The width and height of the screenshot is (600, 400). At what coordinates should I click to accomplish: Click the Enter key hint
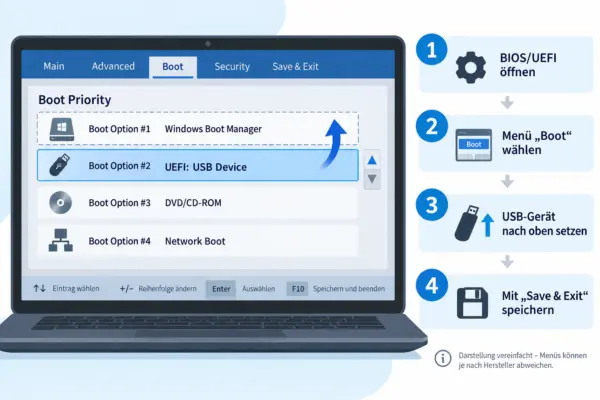click(221, 289)
